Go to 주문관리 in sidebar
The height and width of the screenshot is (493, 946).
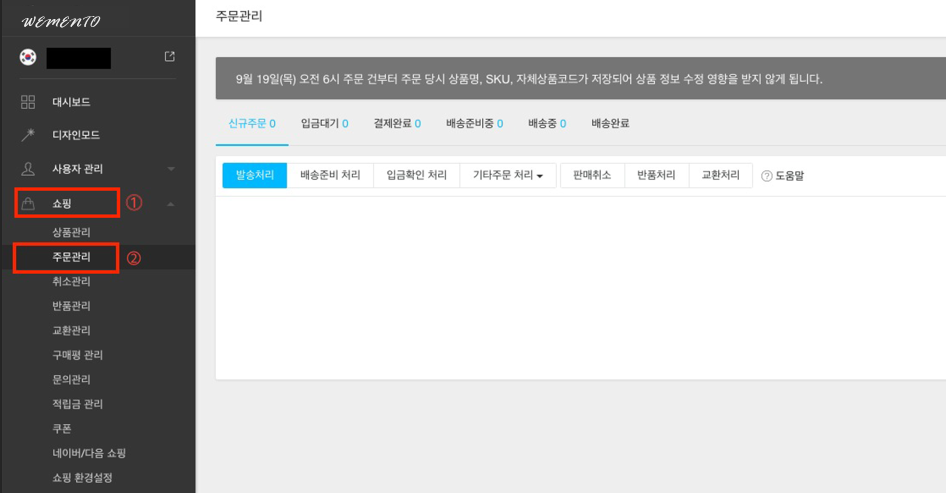tap(71, 257)
